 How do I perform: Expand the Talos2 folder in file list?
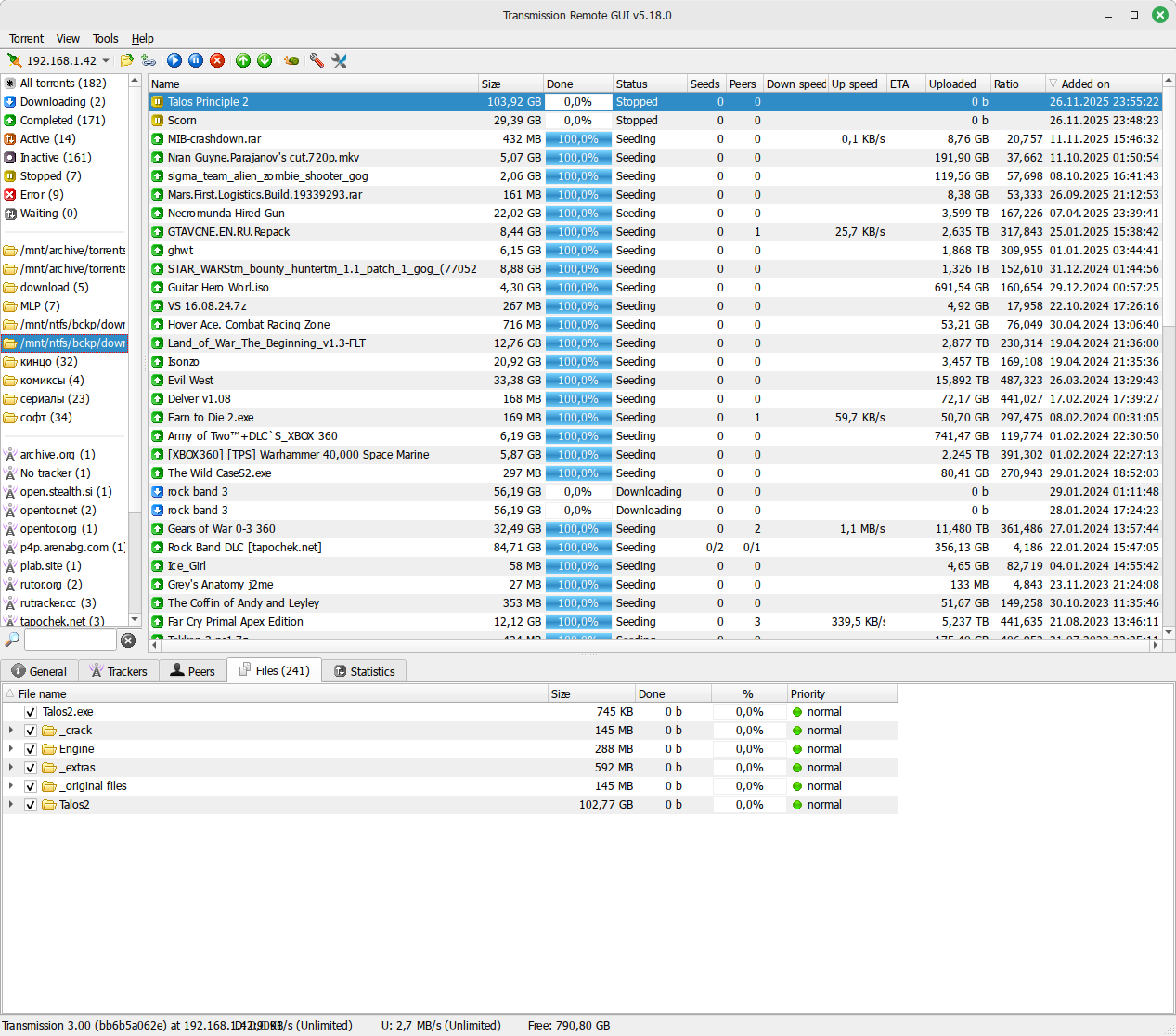11,805
